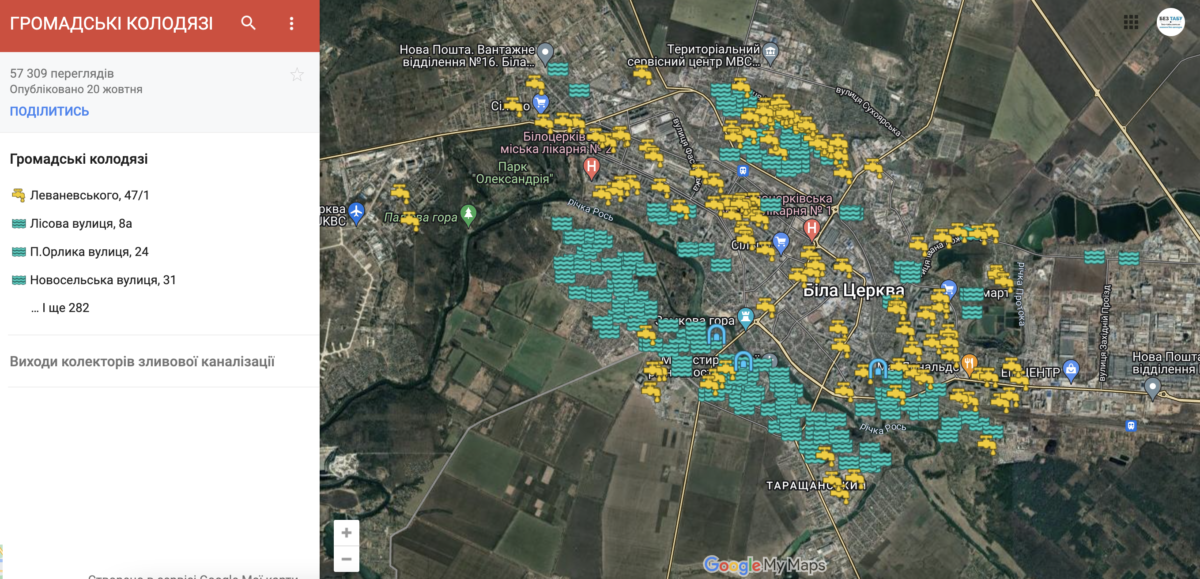
Task: Click the ЕПІЦЕНТР shopping icon
Action: click(x=1071, y=369)
